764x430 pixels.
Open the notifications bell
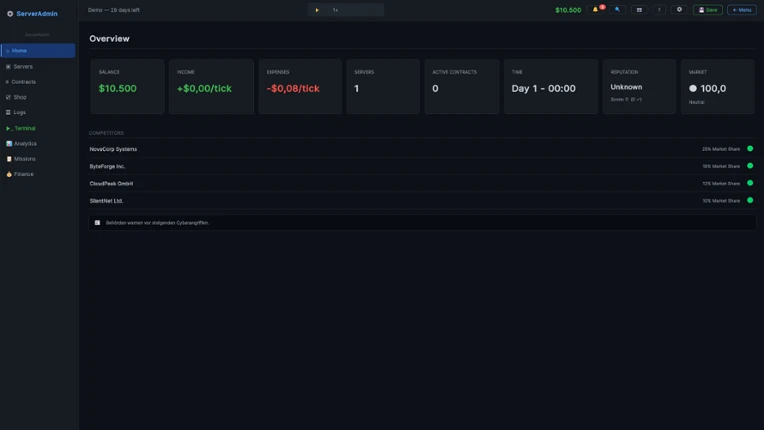[595, 10]
